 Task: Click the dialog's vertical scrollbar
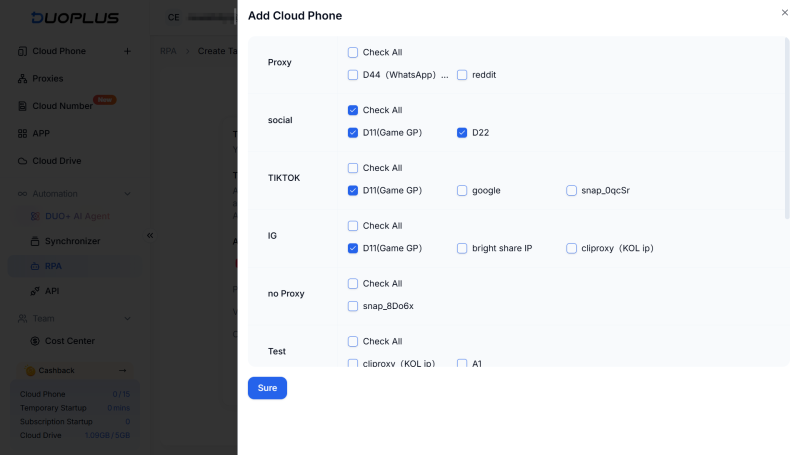787,129
